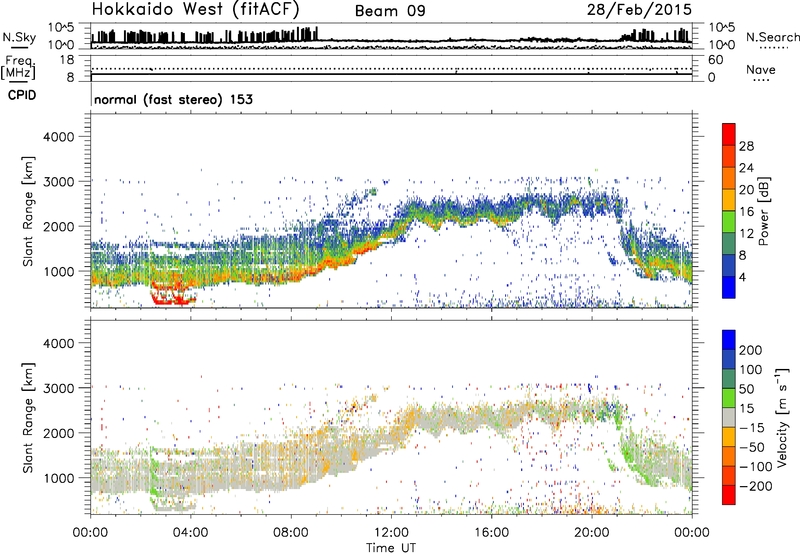
Task: Click the '4' power colorbar tick label
Action: click(742, 277)
